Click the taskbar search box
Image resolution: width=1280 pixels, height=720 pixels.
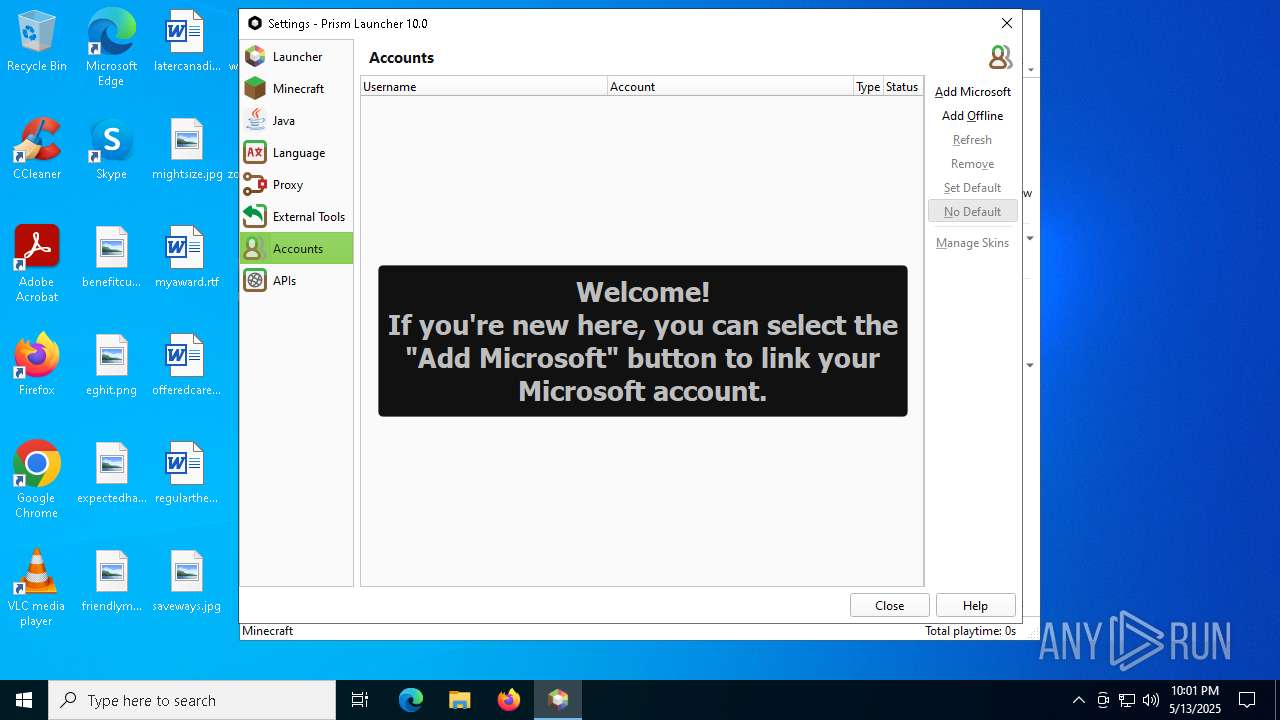192,700
